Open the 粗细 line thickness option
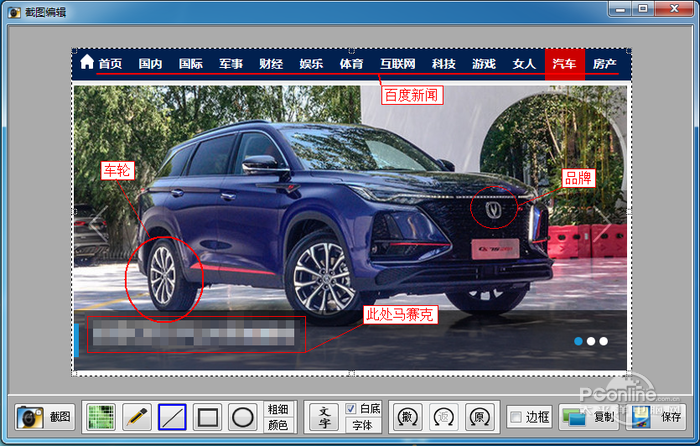 click(x=278, y=409)
